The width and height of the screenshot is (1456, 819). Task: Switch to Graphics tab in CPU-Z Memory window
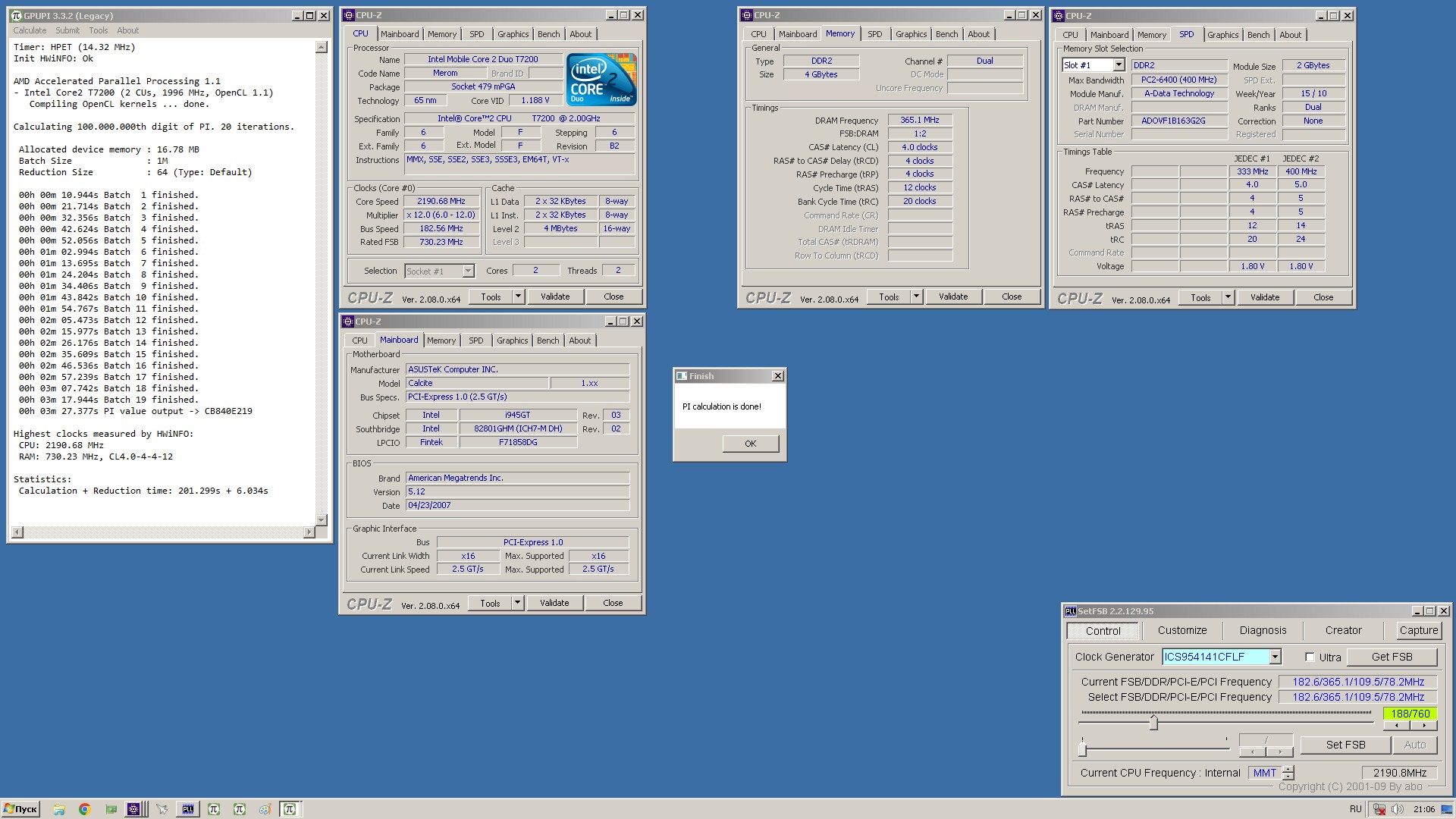click(x=911, y=34)
